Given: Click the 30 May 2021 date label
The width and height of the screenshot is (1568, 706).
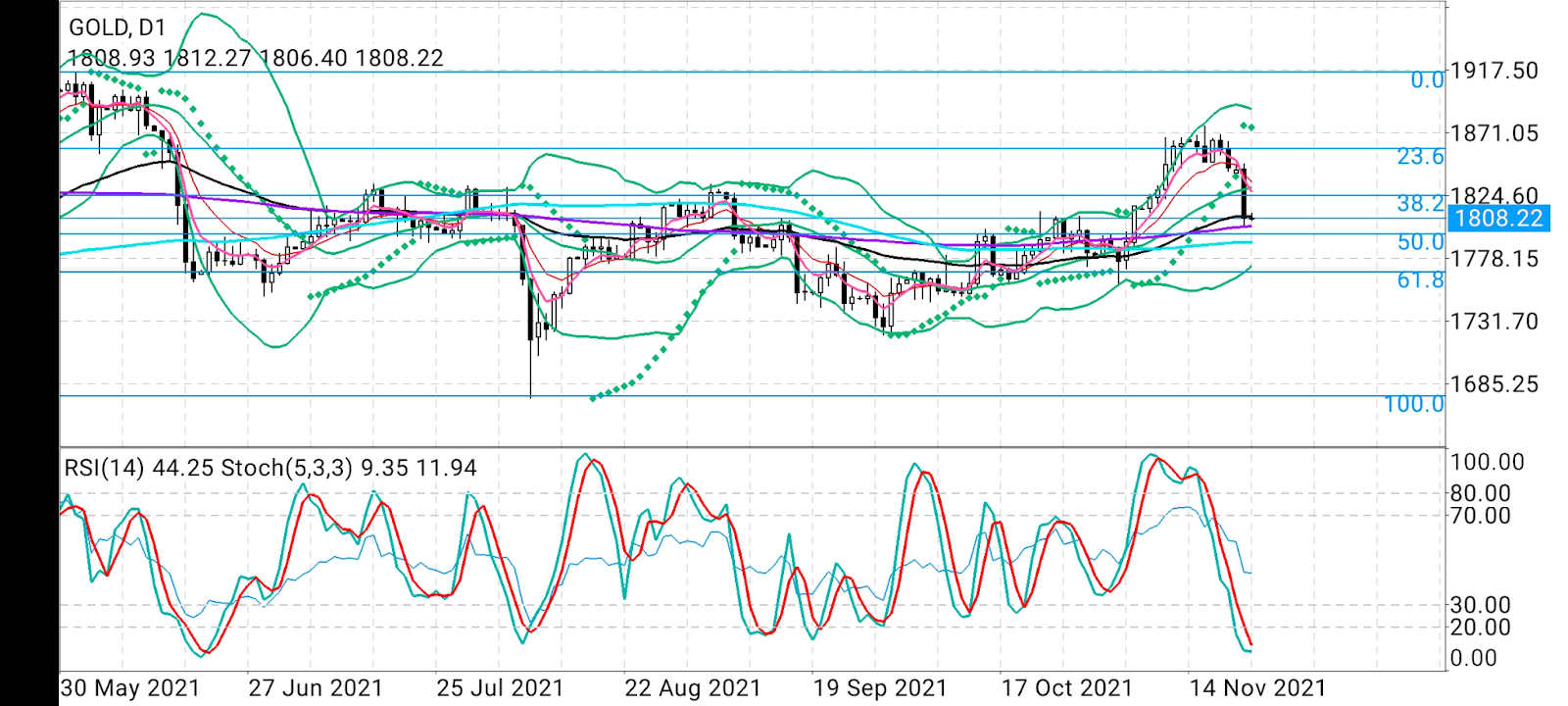Looking at the screenshot, I should pos(130,688).
